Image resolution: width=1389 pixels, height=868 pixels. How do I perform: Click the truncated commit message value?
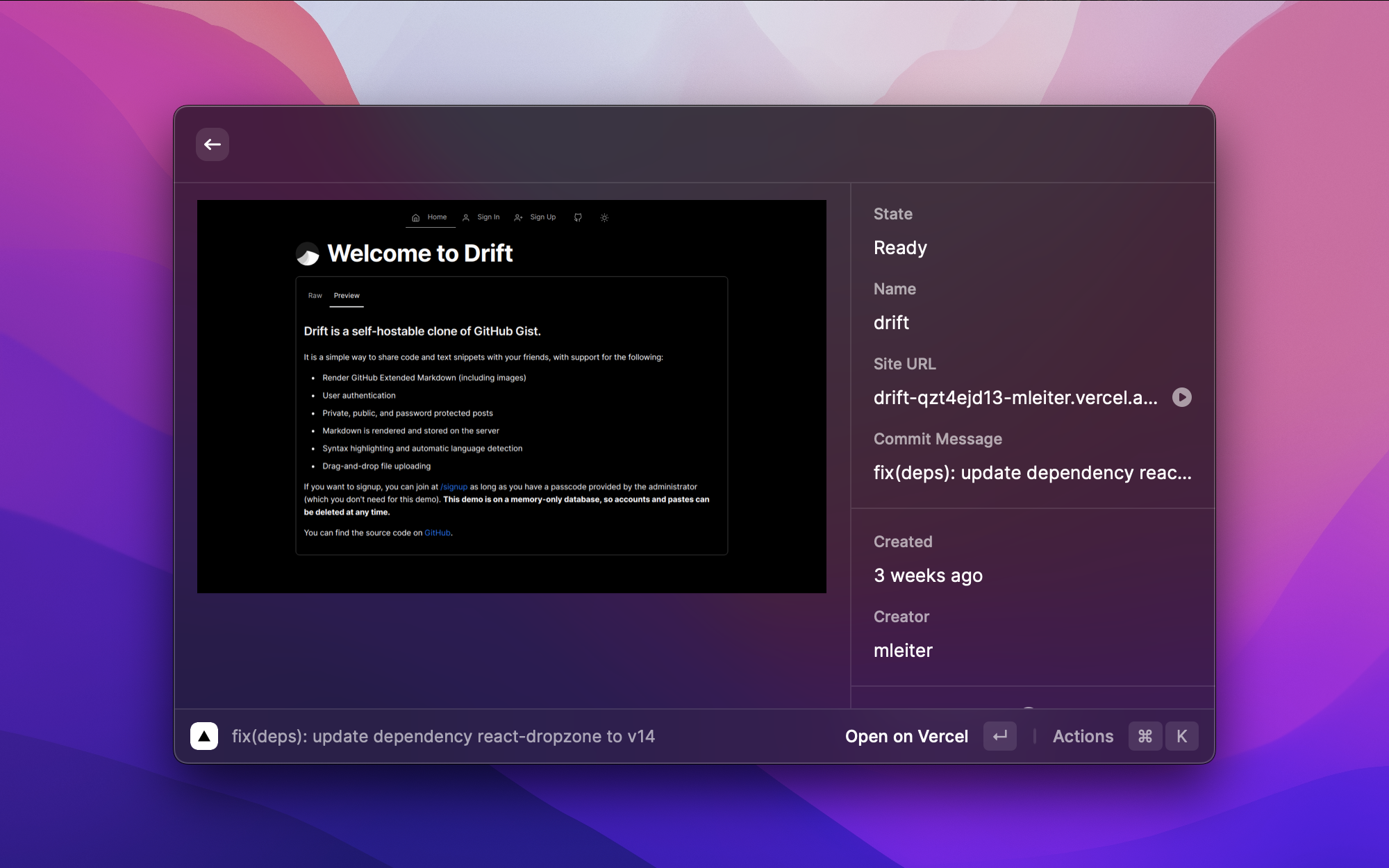point(1032,473)
